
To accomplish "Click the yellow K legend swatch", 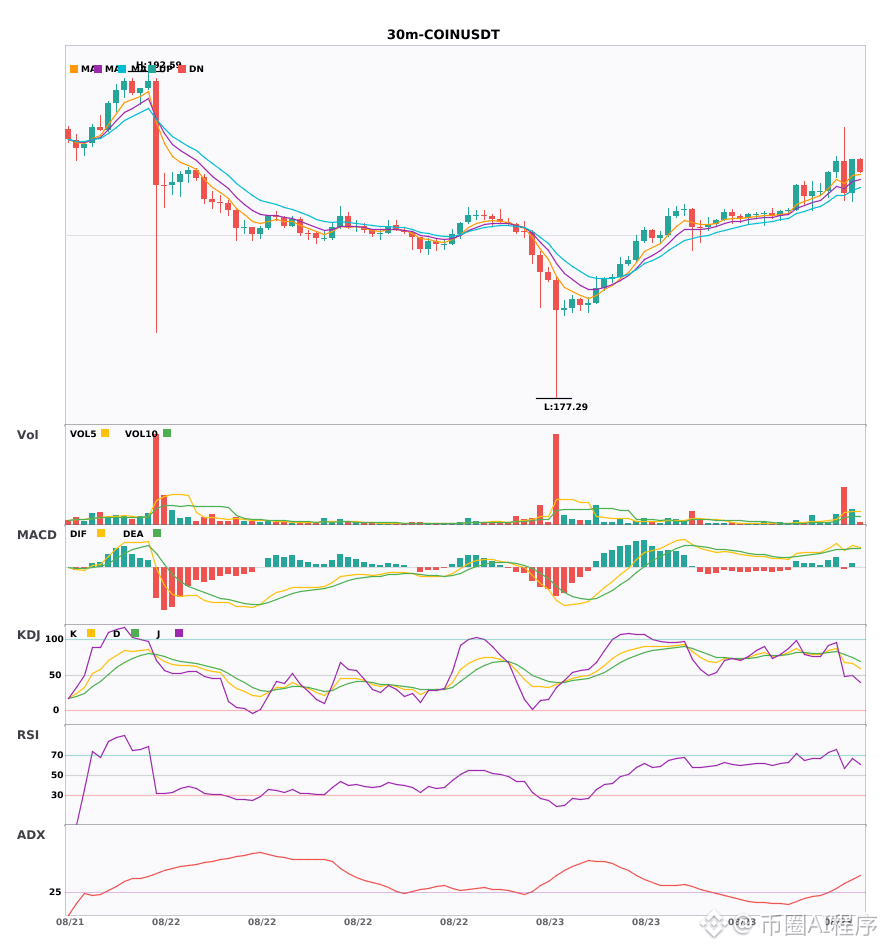I will (91, 633).
